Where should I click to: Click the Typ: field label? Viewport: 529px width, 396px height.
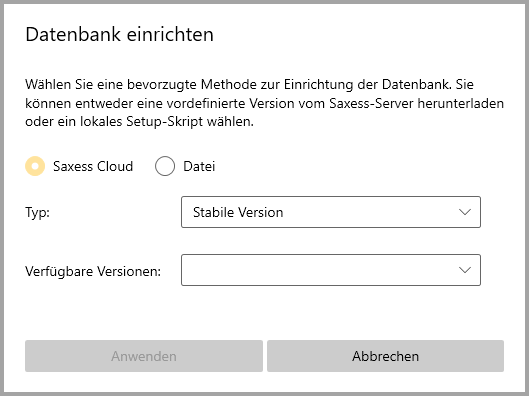(37, 213)
